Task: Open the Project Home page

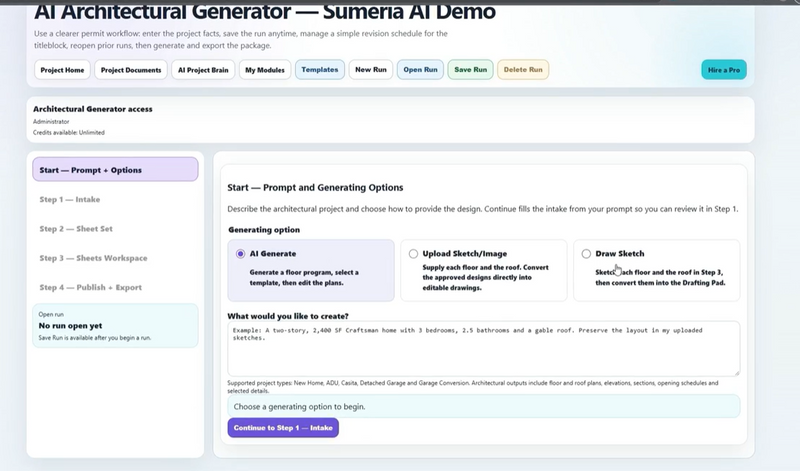Action: [62, 70]
